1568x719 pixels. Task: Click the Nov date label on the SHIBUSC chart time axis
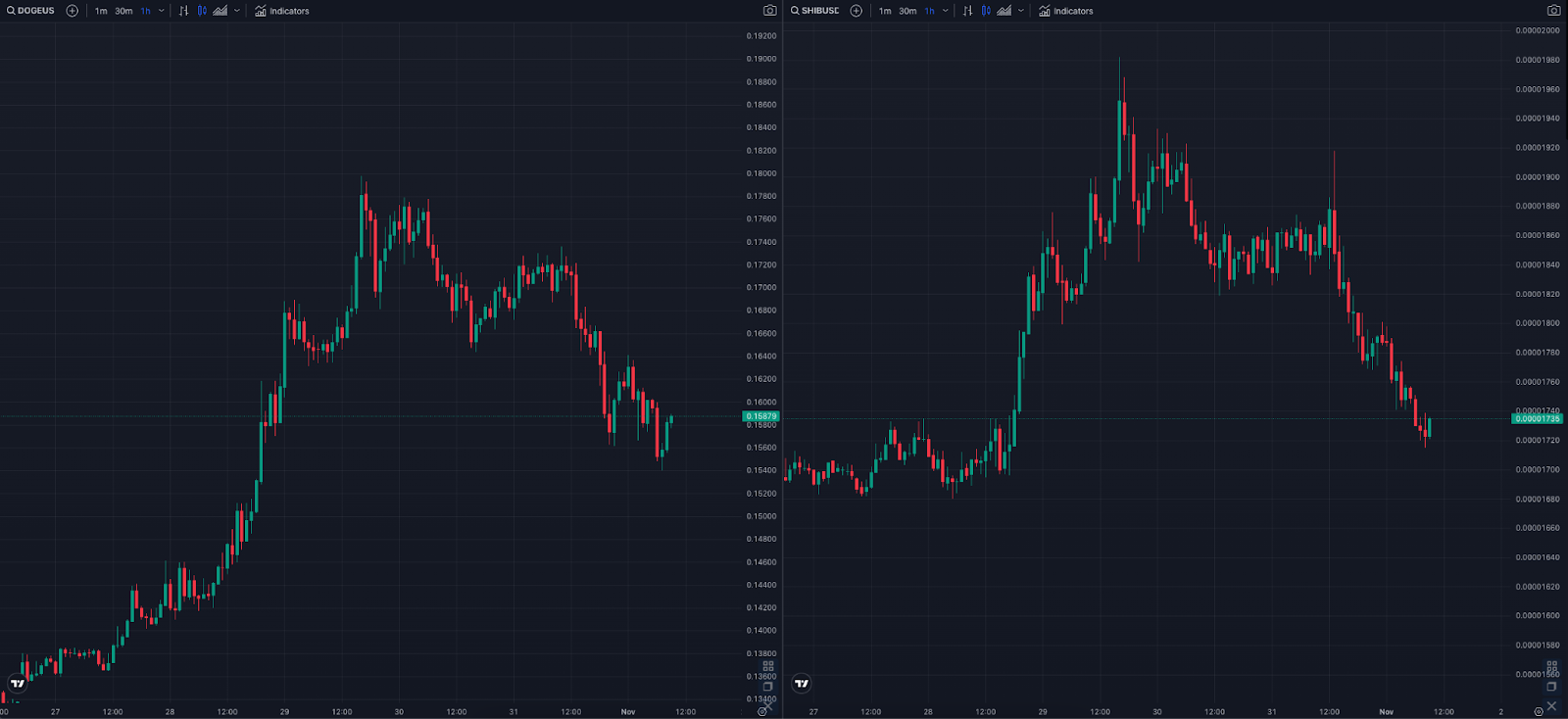[x=1386, y=712]
